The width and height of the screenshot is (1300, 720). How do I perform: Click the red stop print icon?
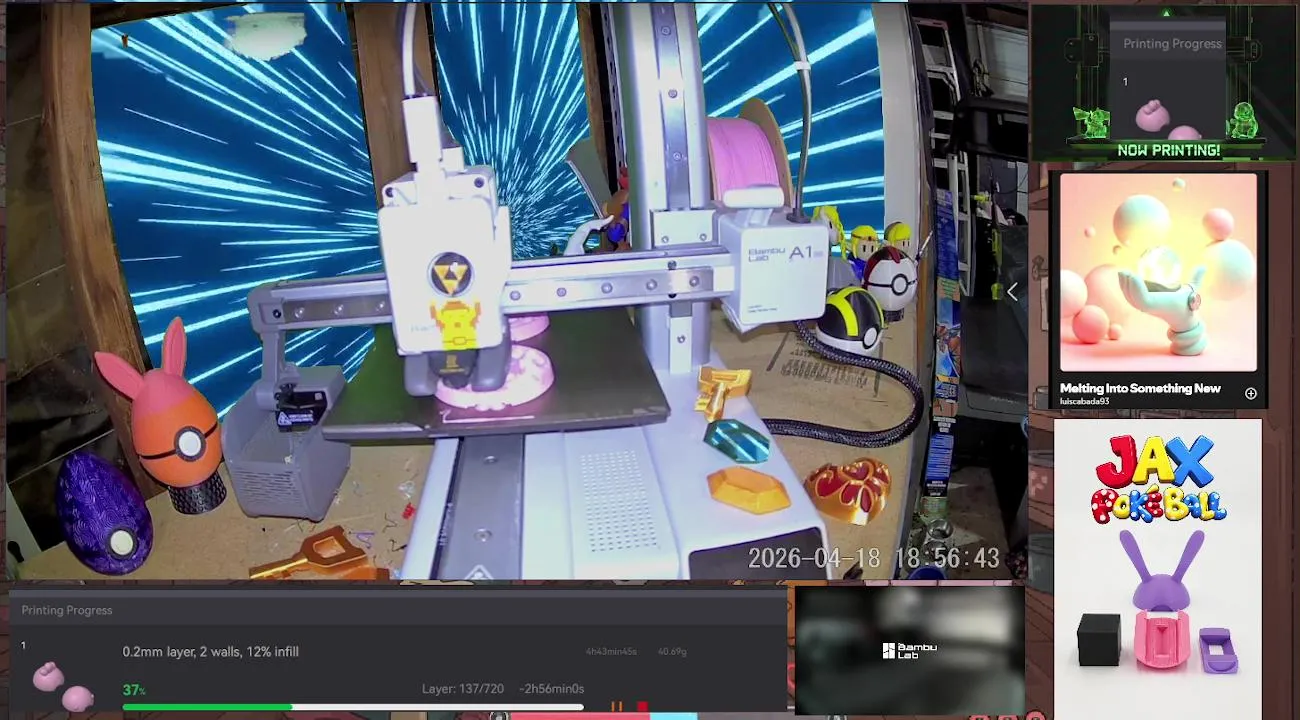pyautogui.click(x=642, y=707)
